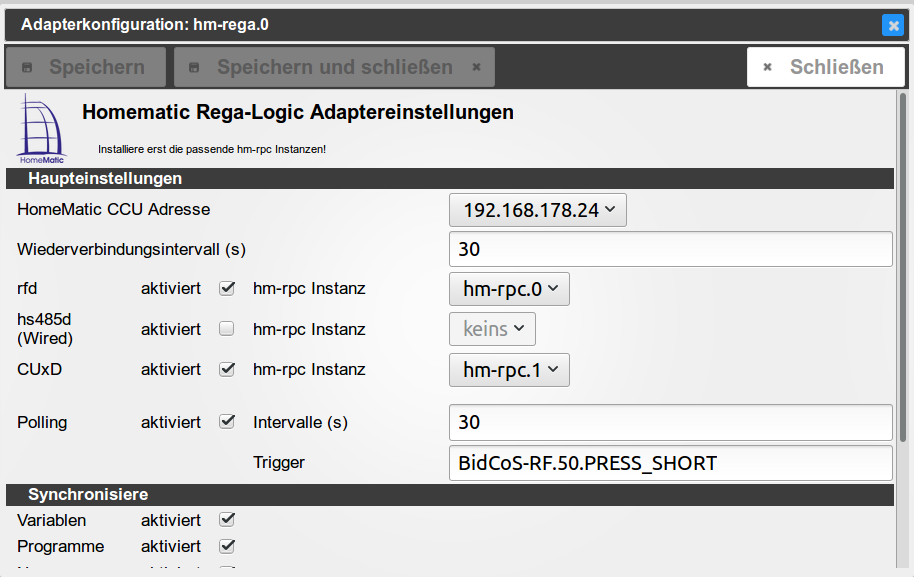This screenshot has height=577, width=914.
Task: Open the rfd hm-rpc.0 instance dropdown
Action: pos(509,289)
